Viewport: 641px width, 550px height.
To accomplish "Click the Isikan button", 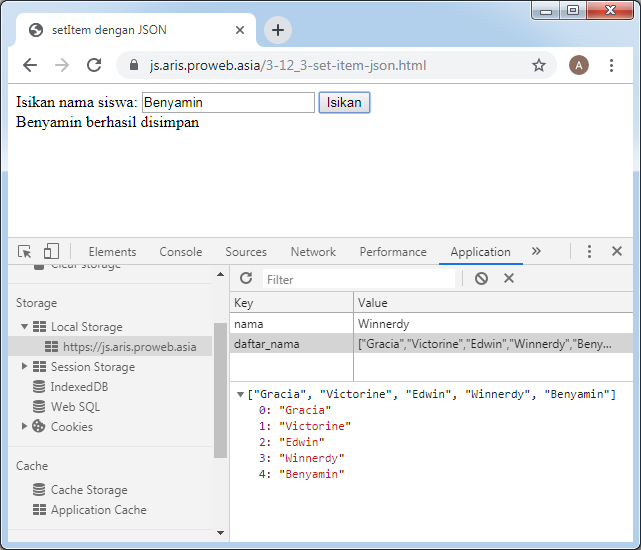I will (x=344, y=102).
